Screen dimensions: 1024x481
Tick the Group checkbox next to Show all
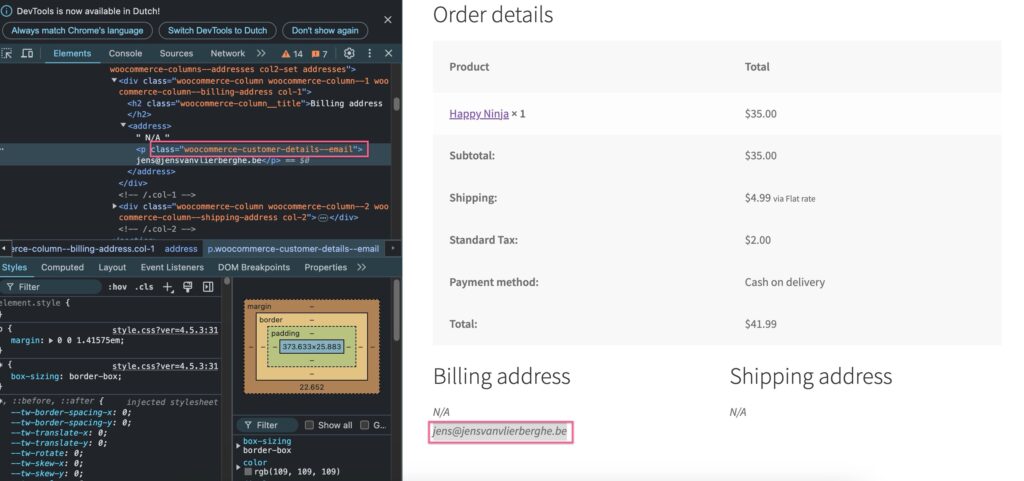(x=364, y=425)
